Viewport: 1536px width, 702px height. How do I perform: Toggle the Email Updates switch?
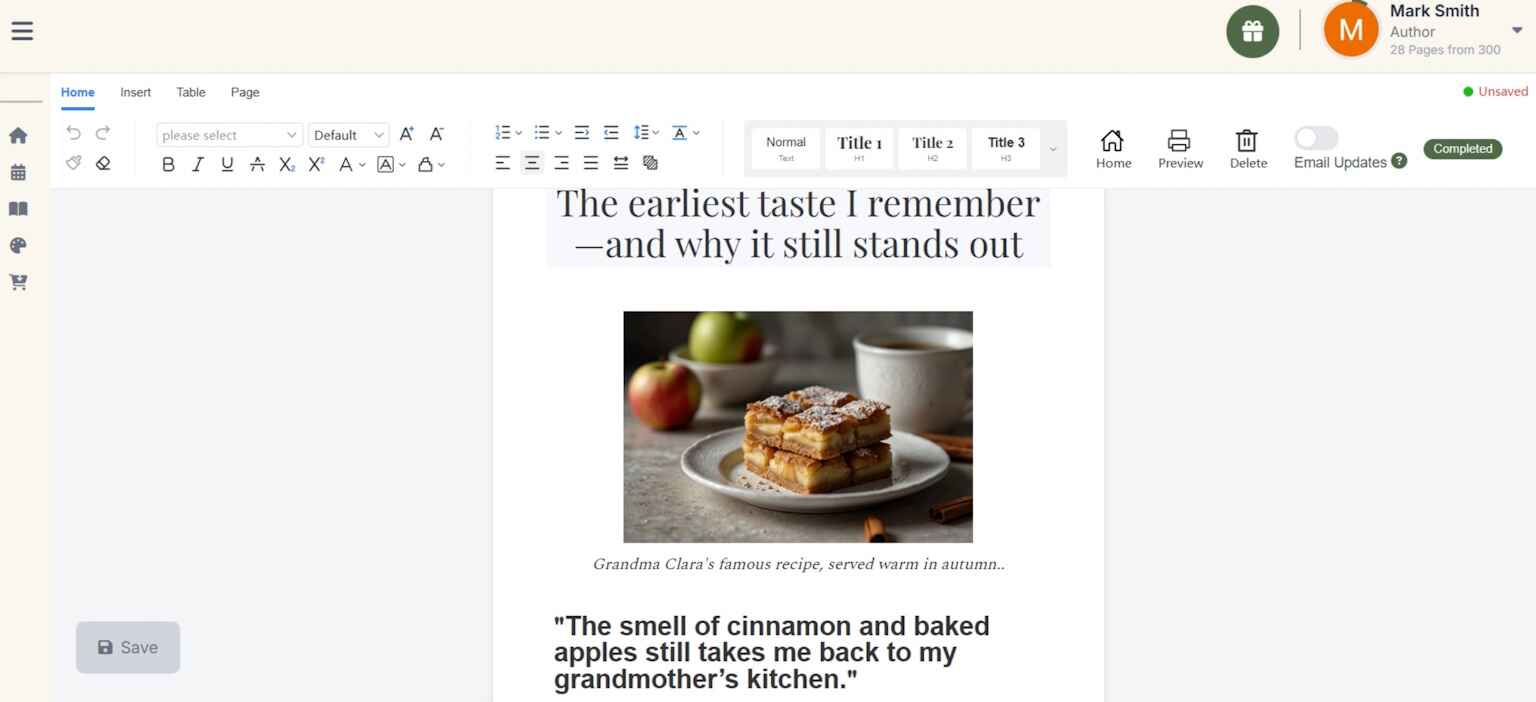tap(1315, 138)
